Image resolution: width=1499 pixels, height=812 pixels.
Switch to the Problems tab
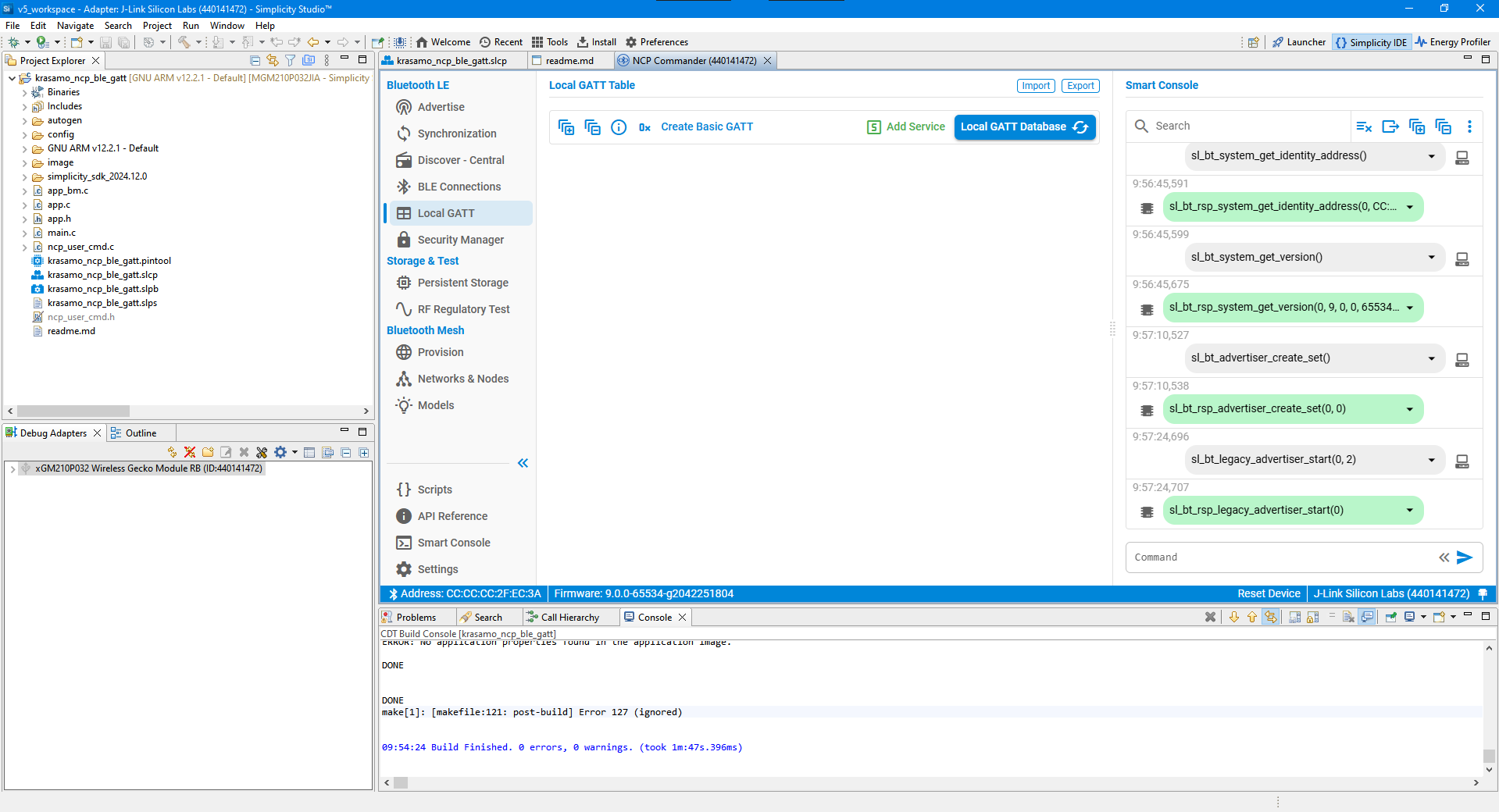(x=416, y=618)
